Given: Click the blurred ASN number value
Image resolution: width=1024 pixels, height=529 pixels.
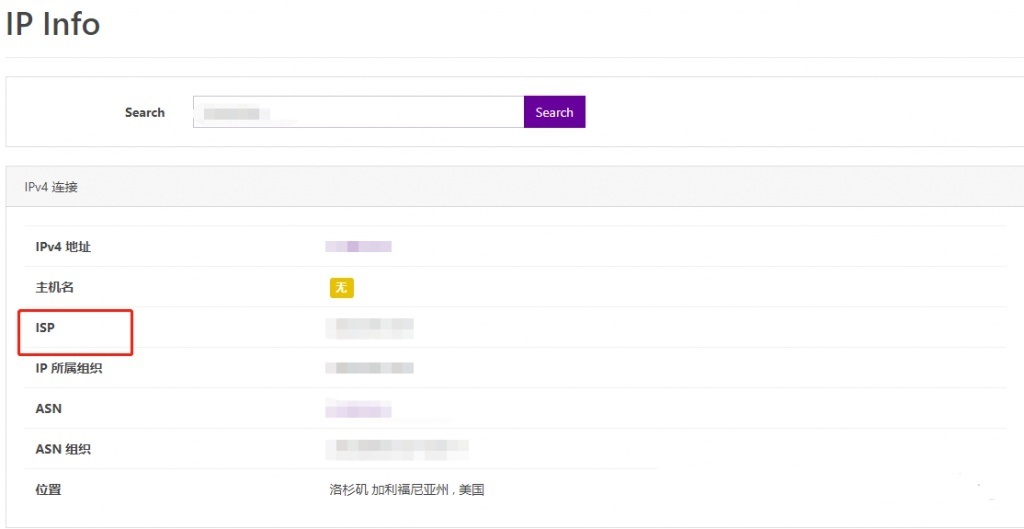Looking at the screenshot, I should [358, 409].
